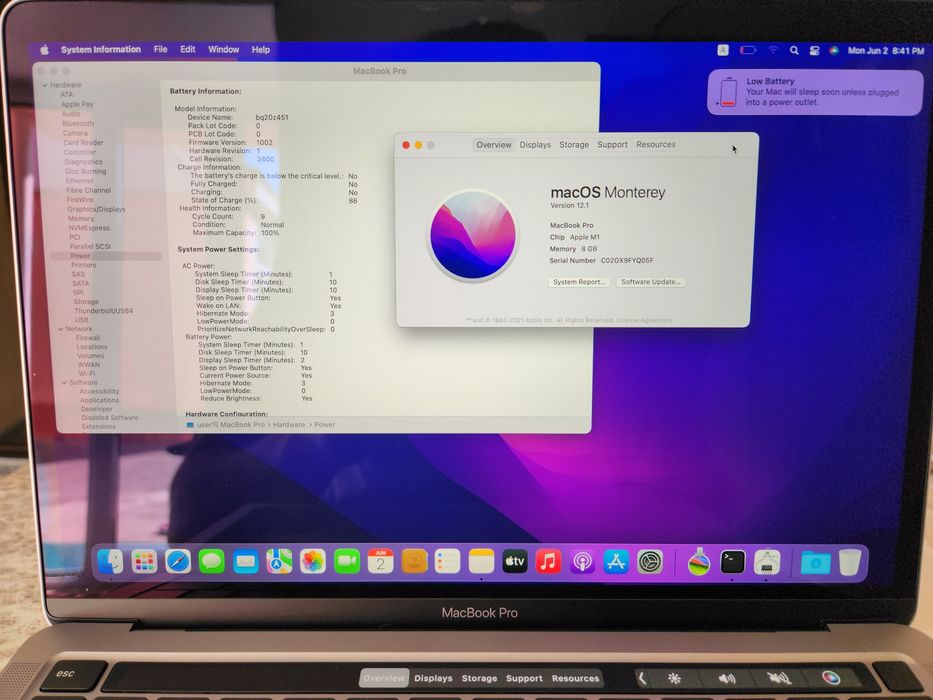Click Hardware in the path bar
933x700 pixels.
(x=289, y=424)
